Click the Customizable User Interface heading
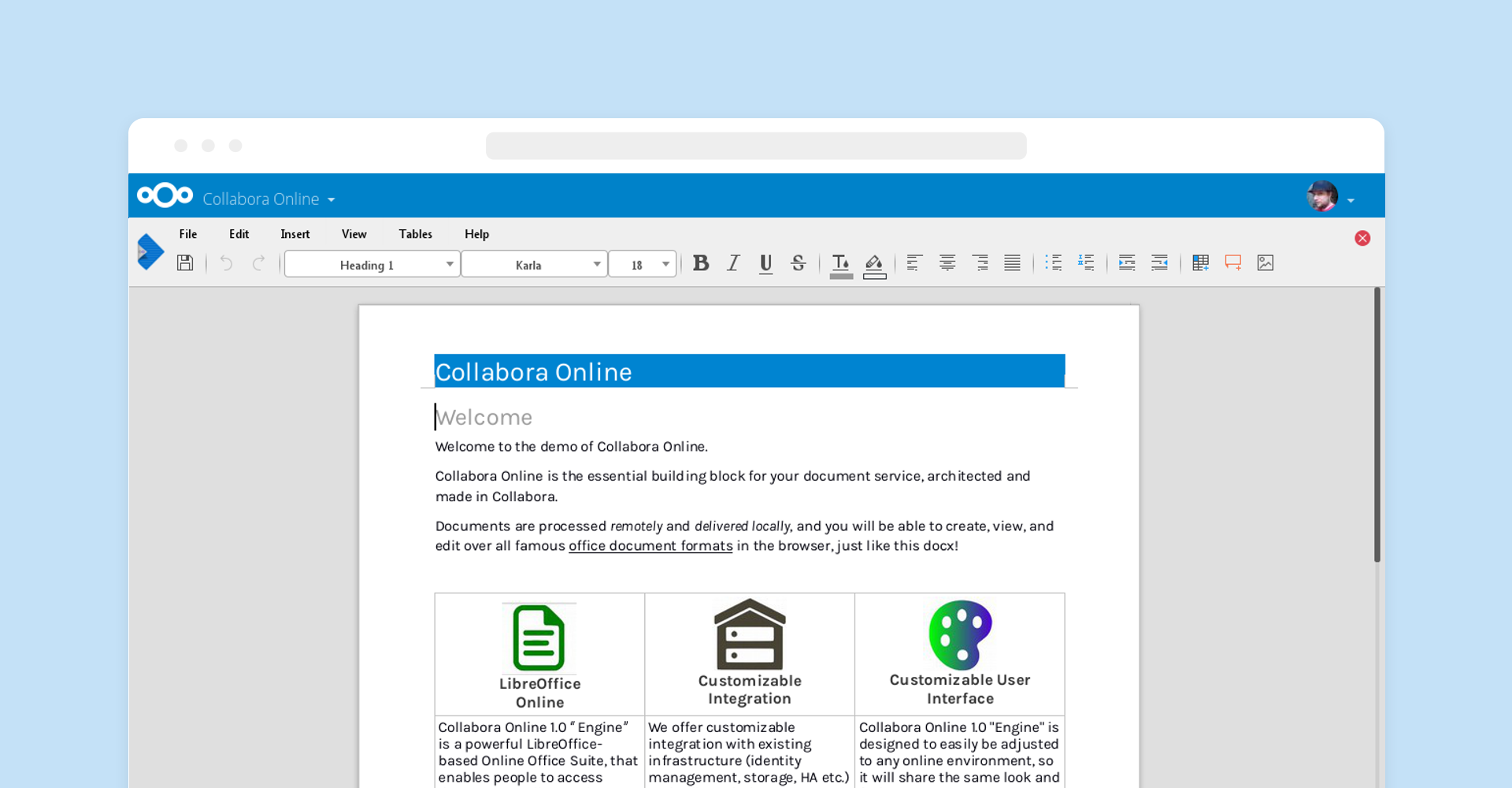 [960, 689]
